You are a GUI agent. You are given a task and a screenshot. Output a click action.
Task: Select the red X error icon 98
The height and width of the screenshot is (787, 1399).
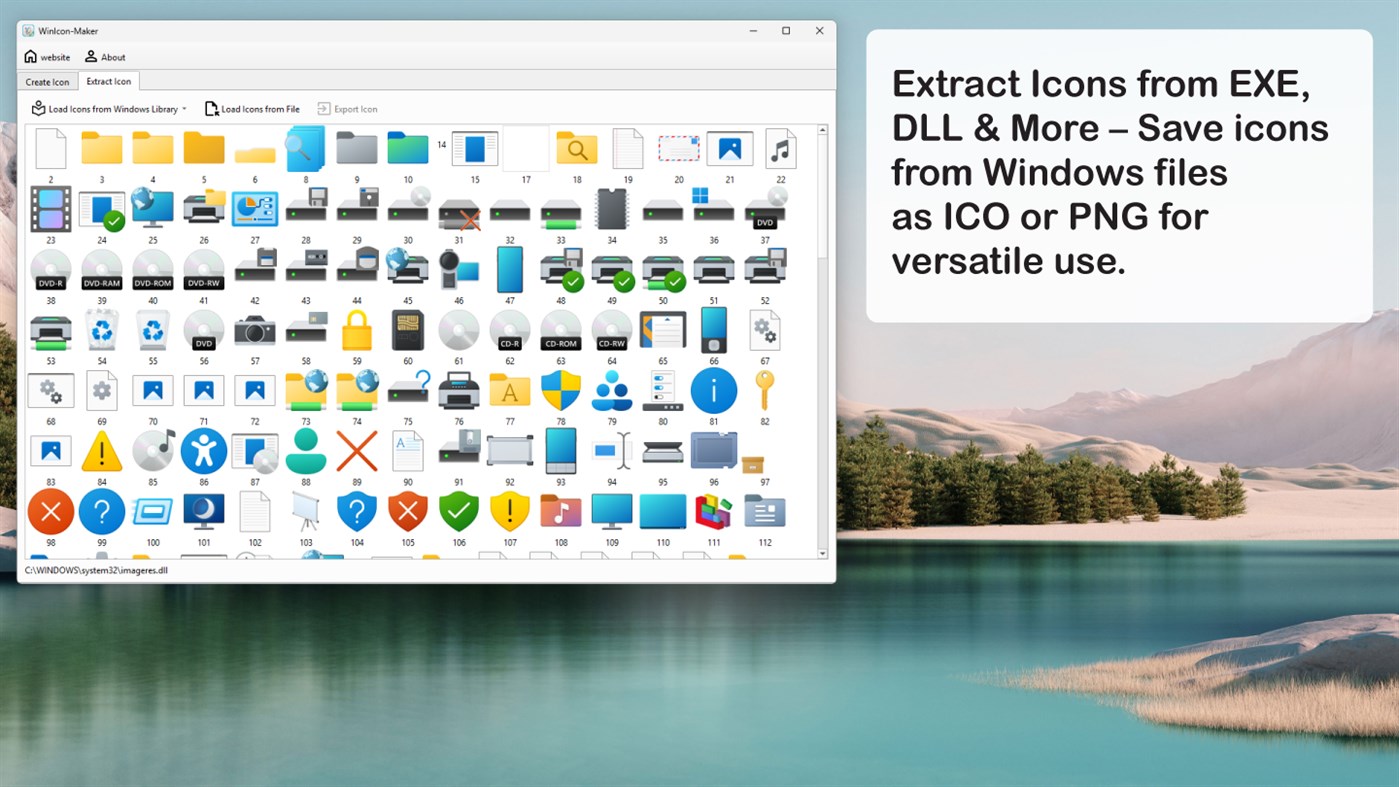(x=50, y=511)
